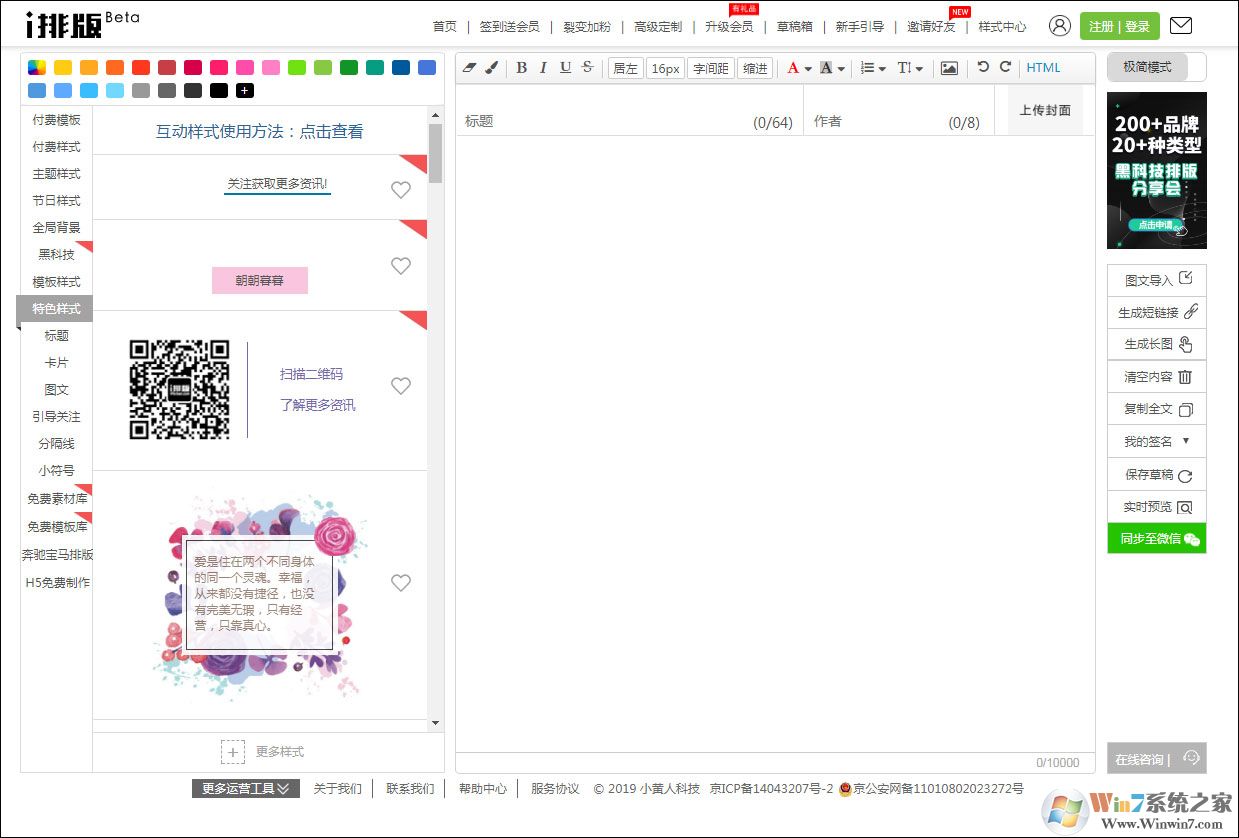This screenshot has width=1239, height=838.
Task: Open the user profile avatar icon
Action: 1060,26
